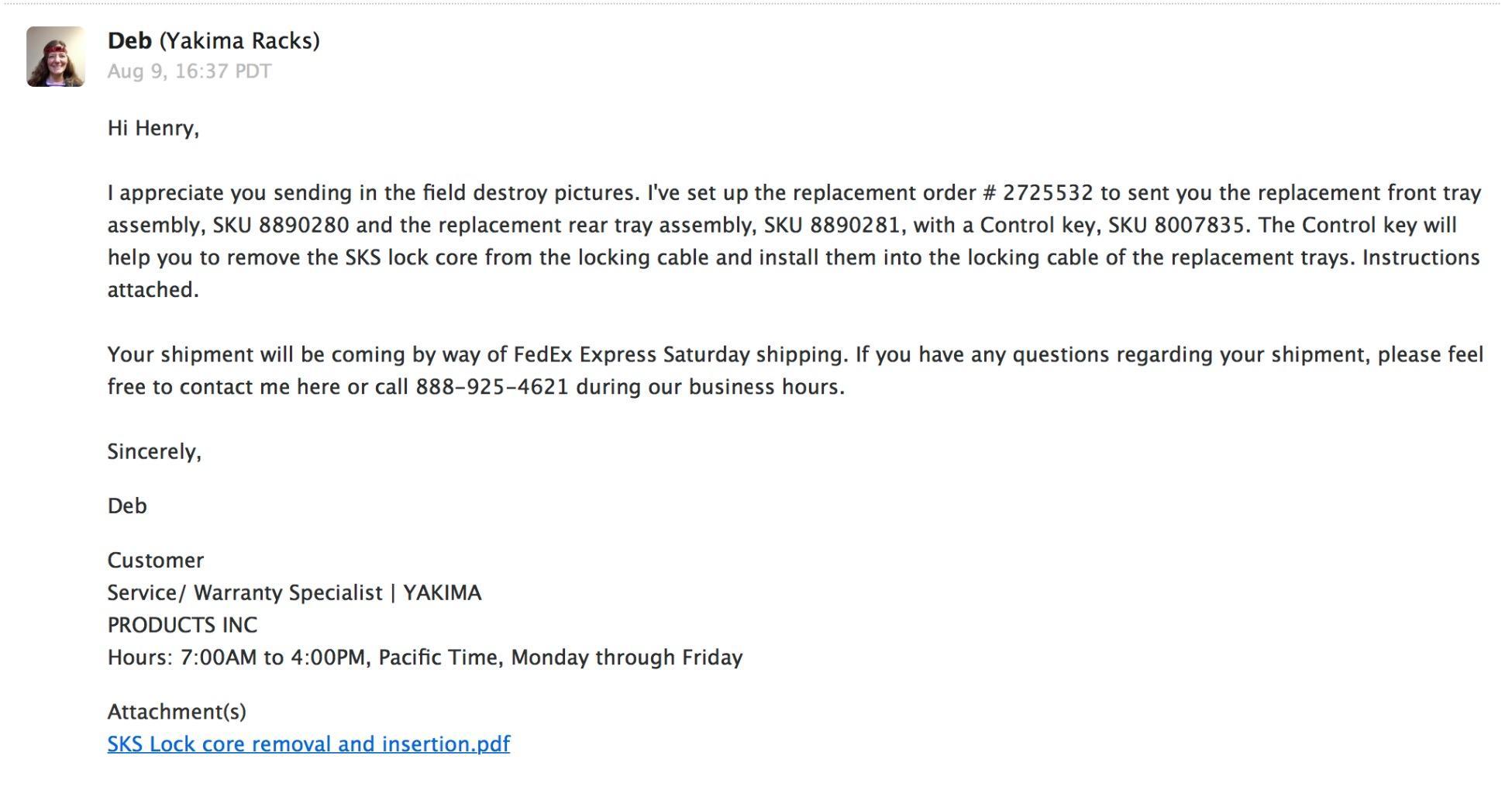This screenshot has width=1512, height=794.
Task: Click the word Customer in signature
Action: [x=156, y=561]
